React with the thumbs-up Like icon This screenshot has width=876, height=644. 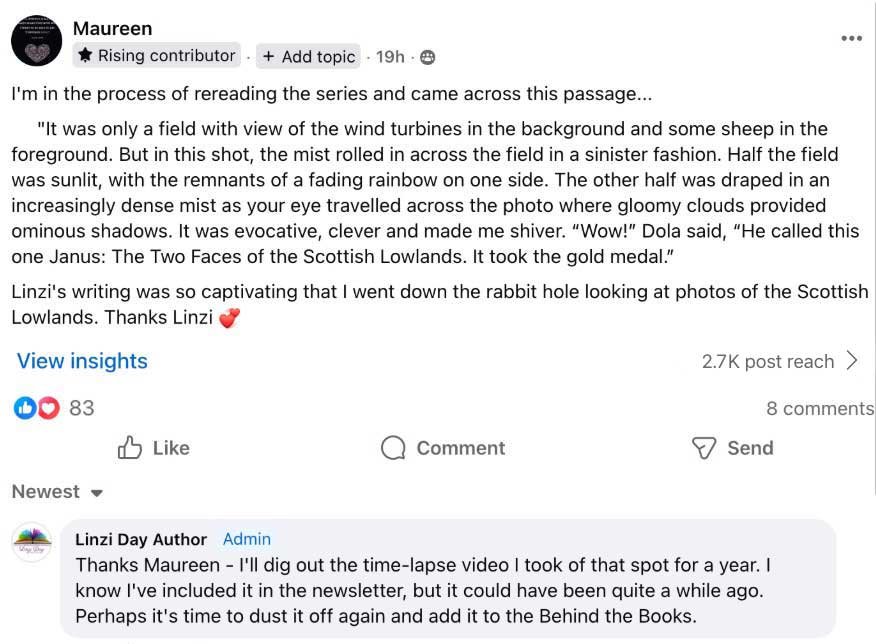click(131, 448)
